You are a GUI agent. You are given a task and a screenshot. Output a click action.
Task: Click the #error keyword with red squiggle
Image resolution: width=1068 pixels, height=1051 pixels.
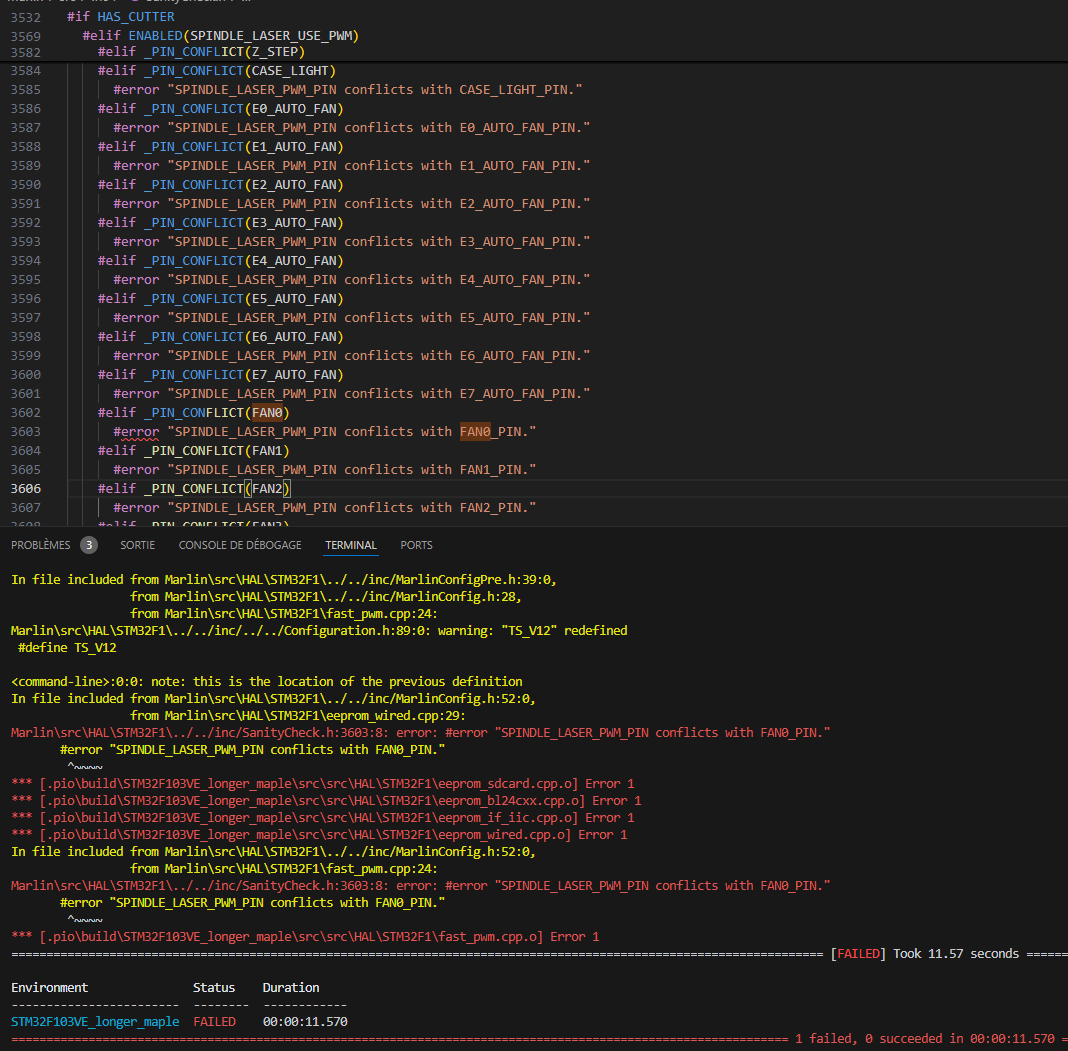coord(136,431)
